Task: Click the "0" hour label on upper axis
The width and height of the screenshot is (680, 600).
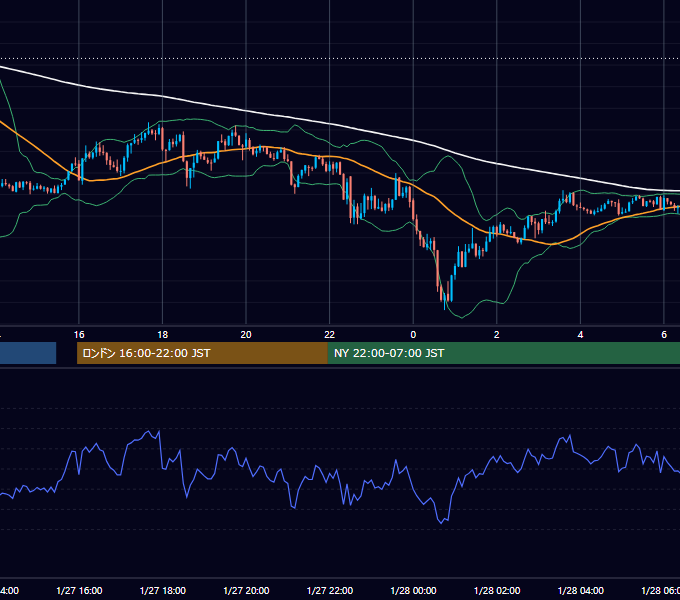Action: [413, 335]
